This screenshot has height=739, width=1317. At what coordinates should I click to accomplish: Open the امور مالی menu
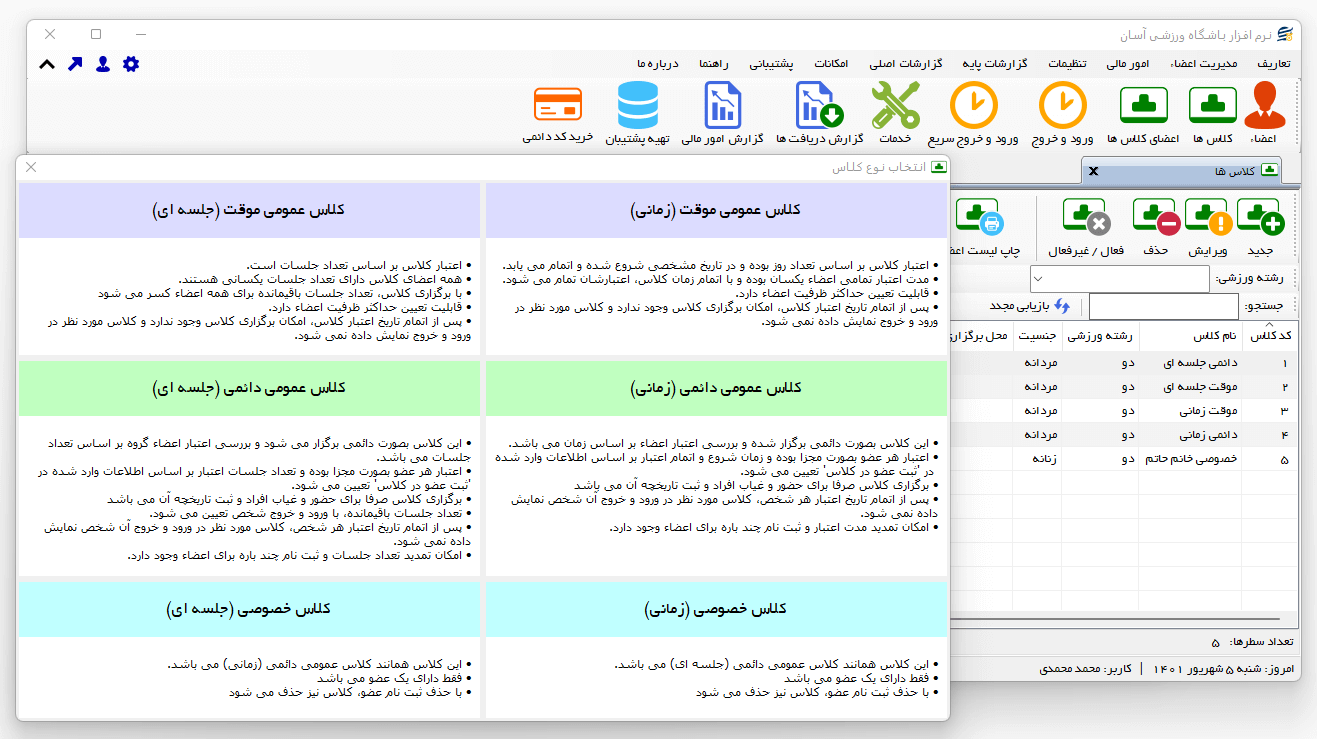pyautogui.click(x=1127, y=63)
